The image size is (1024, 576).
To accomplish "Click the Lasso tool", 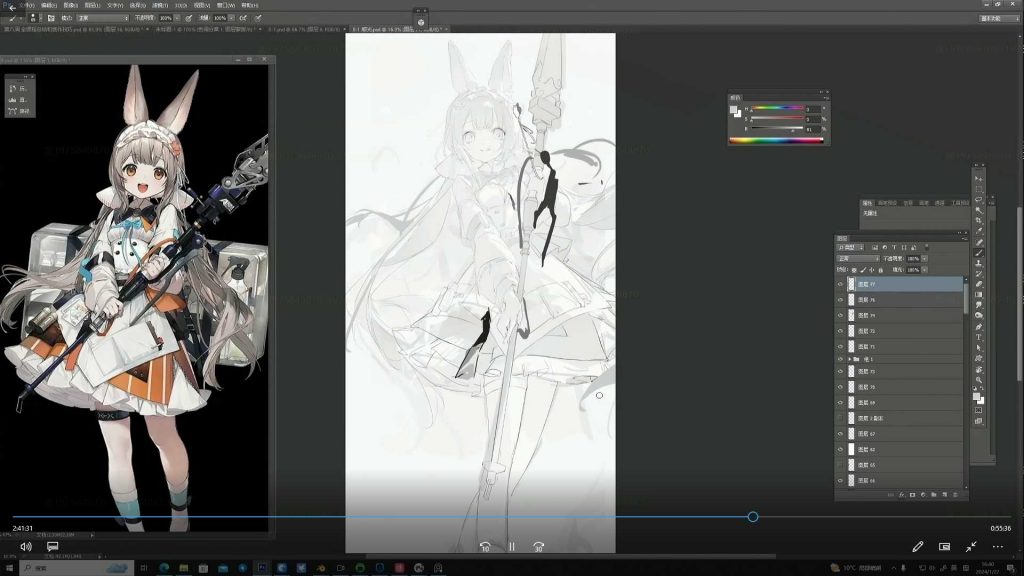I will point(979,198).
